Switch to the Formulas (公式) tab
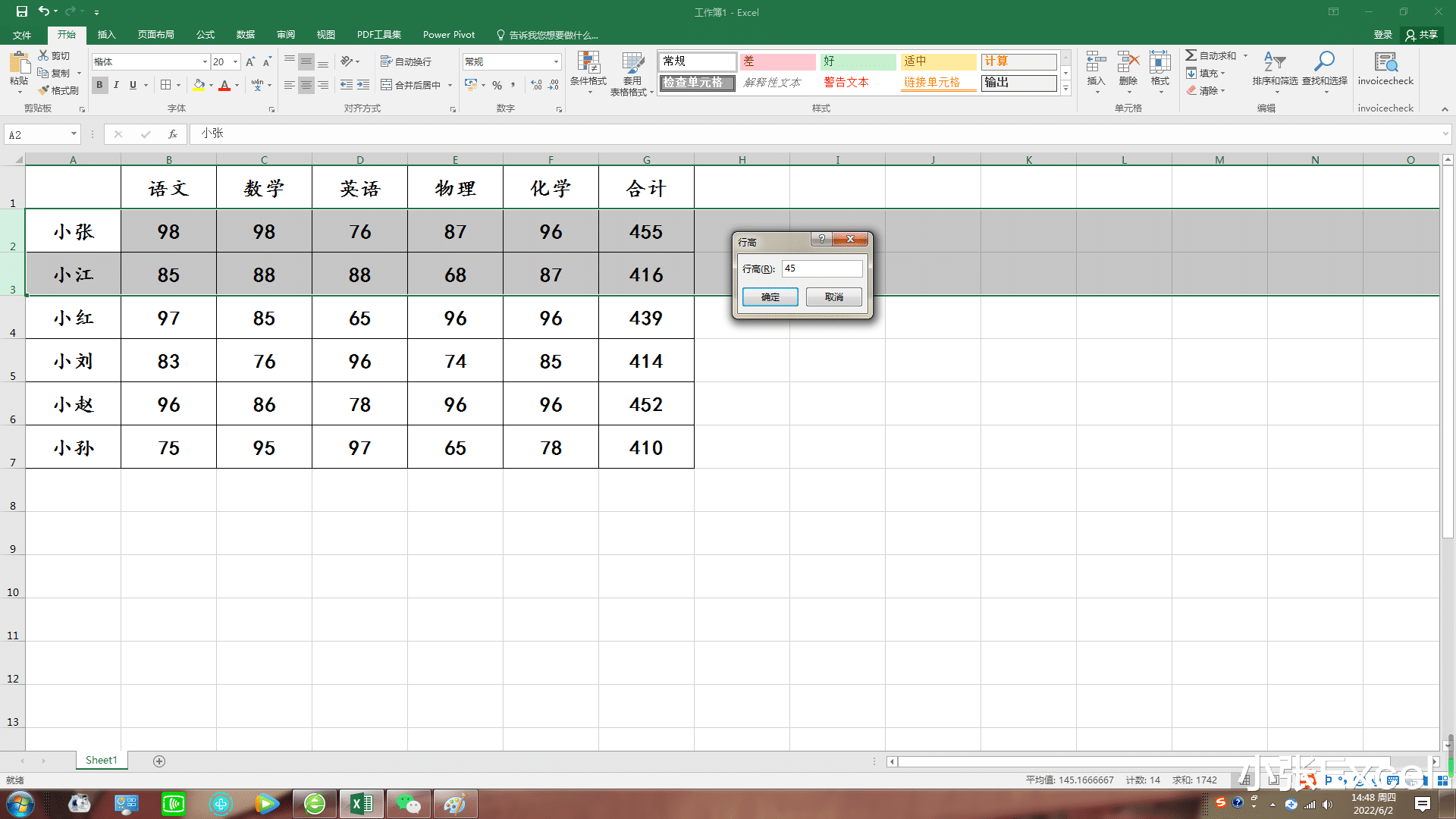Screen dimensions: 1456x819 (x=205, y=35)
